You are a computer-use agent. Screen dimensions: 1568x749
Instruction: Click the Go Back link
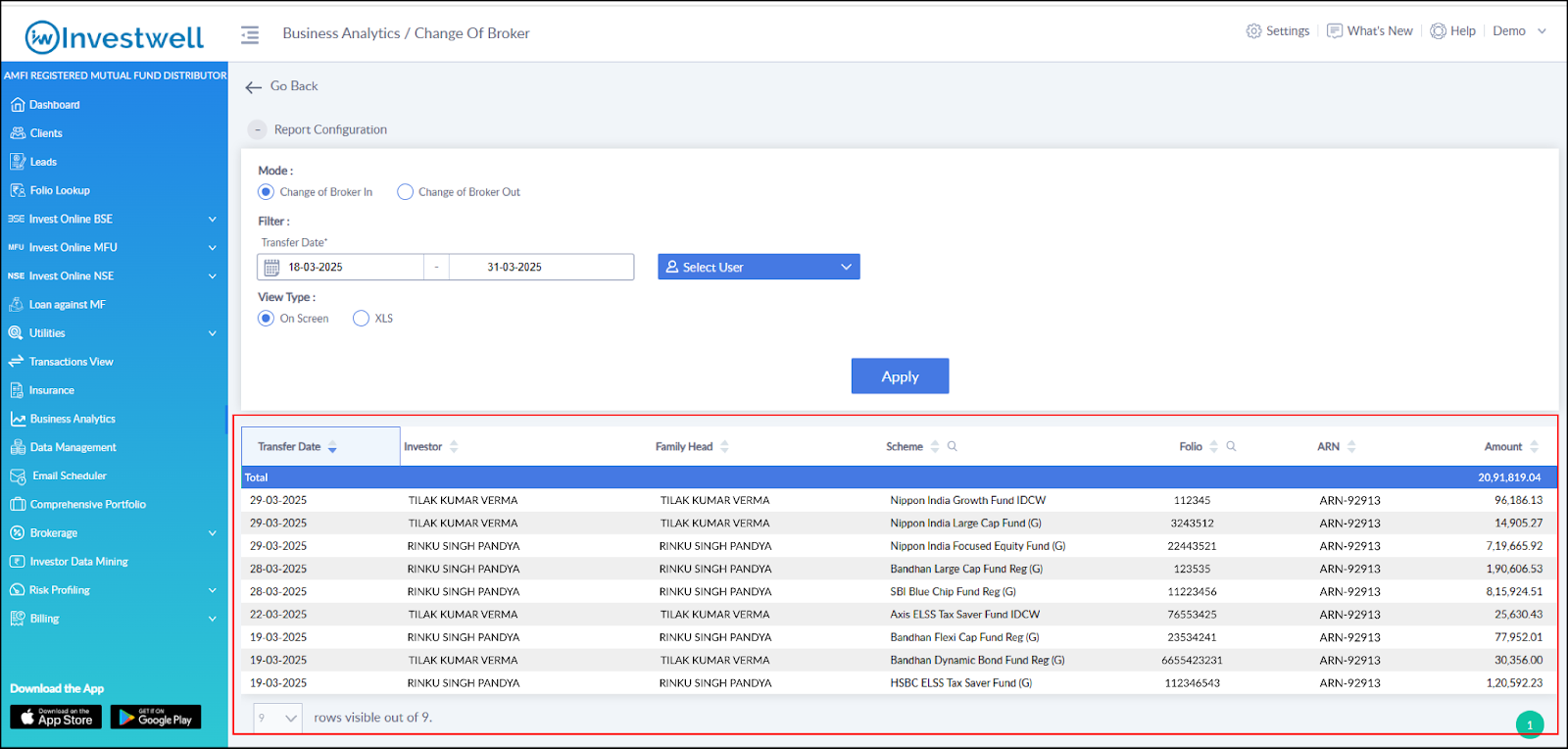tap(294, 86)
